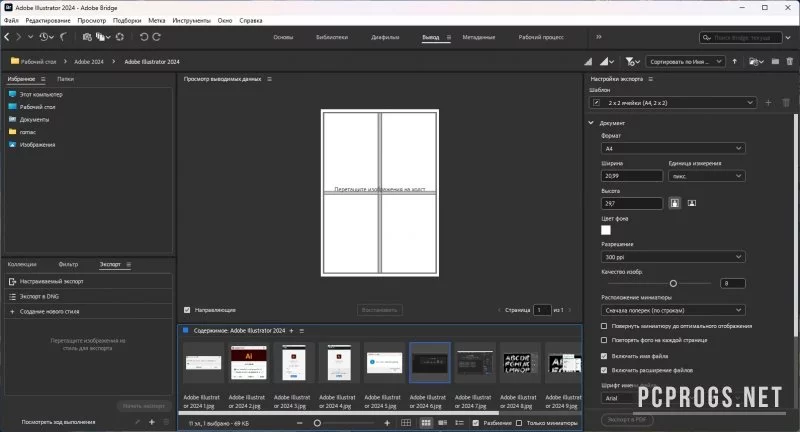Click Настраиваемый экспорт preset
This screenshot has height=432, width=800.
(88, 281)
